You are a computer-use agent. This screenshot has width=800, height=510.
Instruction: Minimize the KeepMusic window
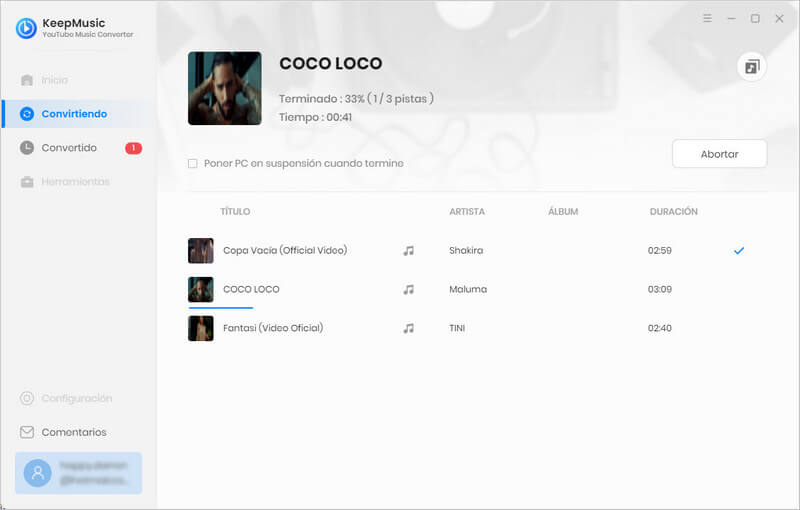pyautogui.click(x=731, y=18)
